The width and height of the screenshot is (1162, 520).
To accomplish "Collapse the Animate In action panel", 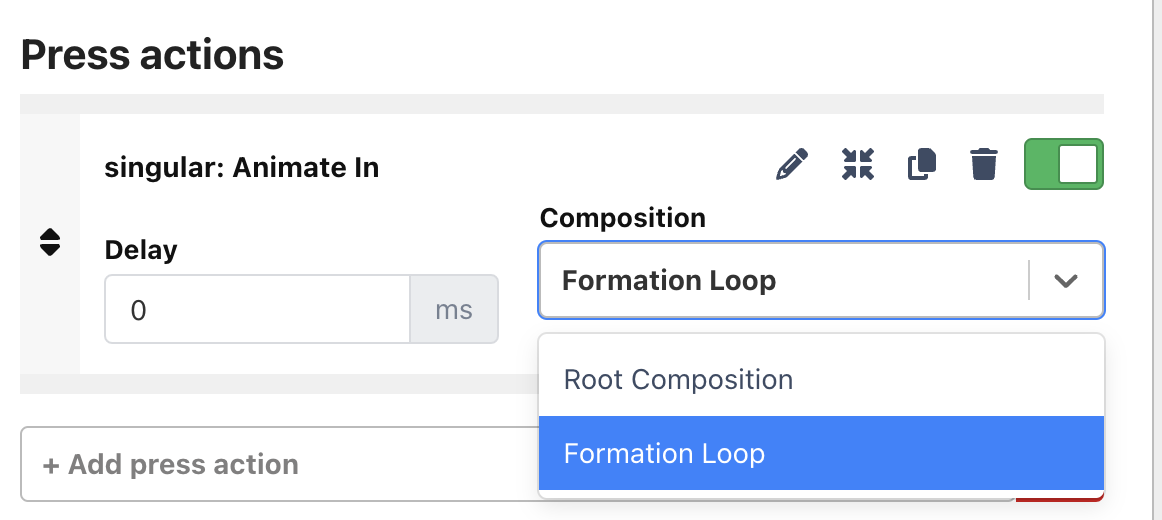I will click(857, 164).
